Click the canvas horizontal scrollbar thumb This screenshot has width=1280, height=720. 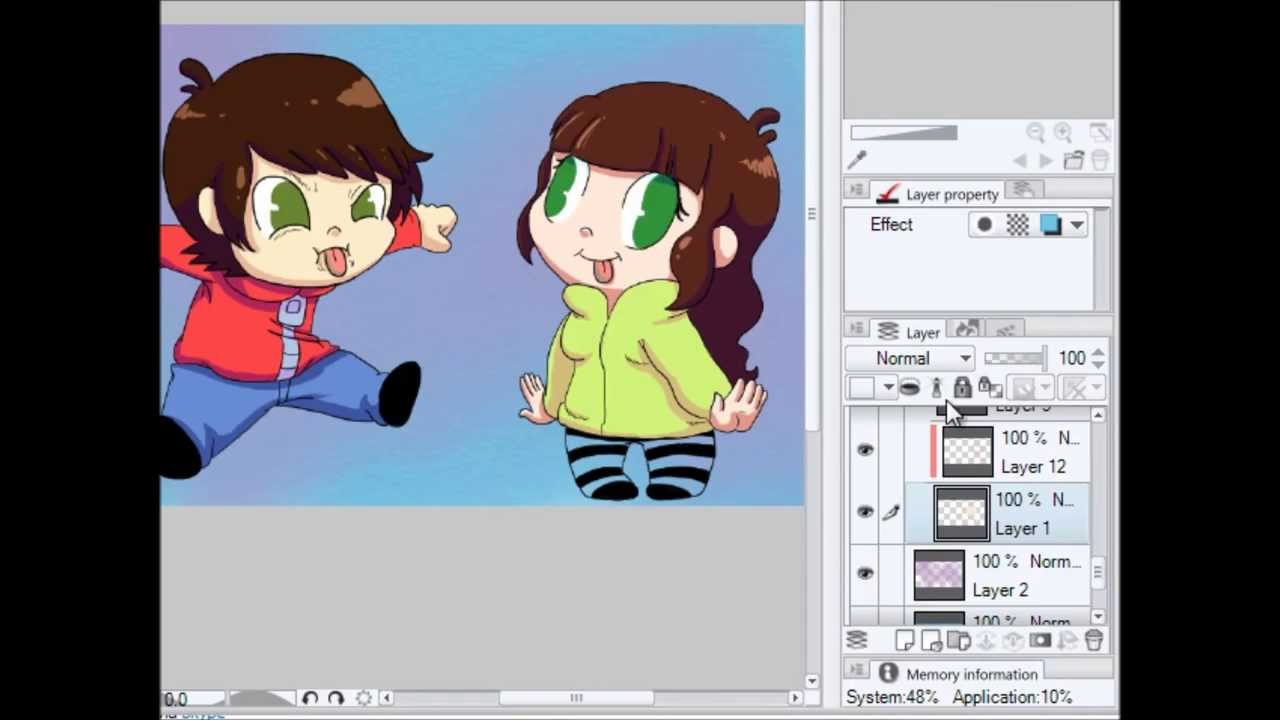(x=576, y=698)
